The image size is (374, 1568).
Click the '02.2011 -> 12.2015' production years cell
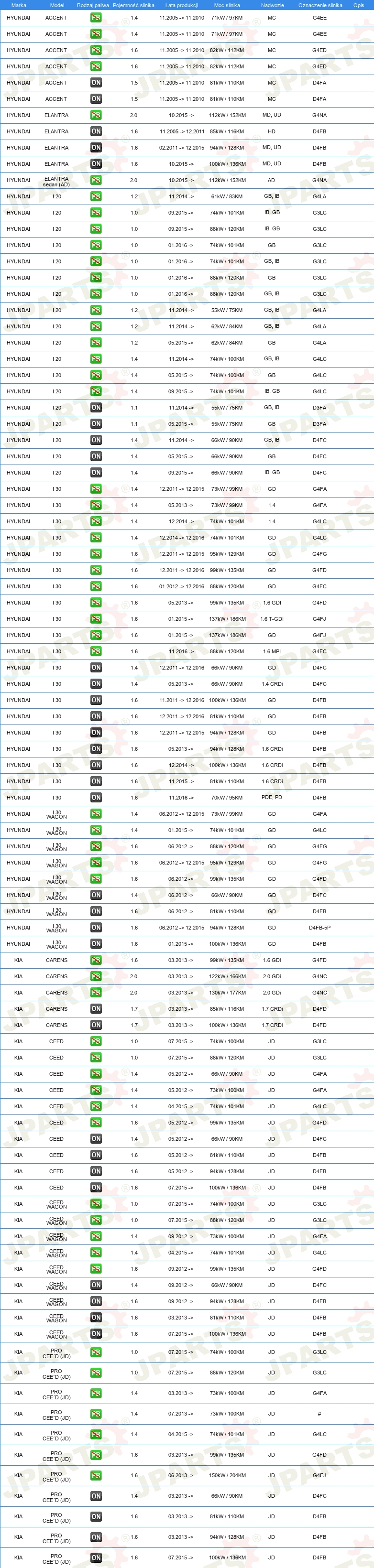coord(182,147)
